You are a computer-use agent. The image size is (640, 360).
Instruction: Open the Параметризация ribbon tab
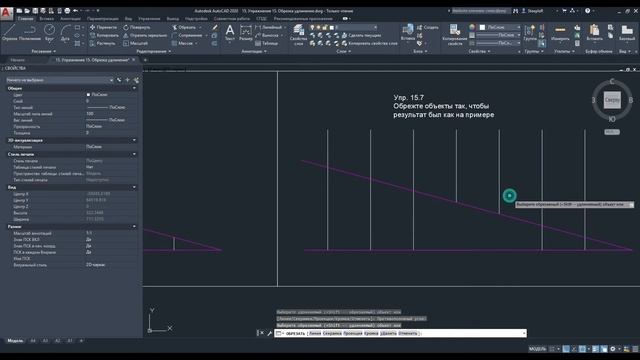click(x=103, y=19)
